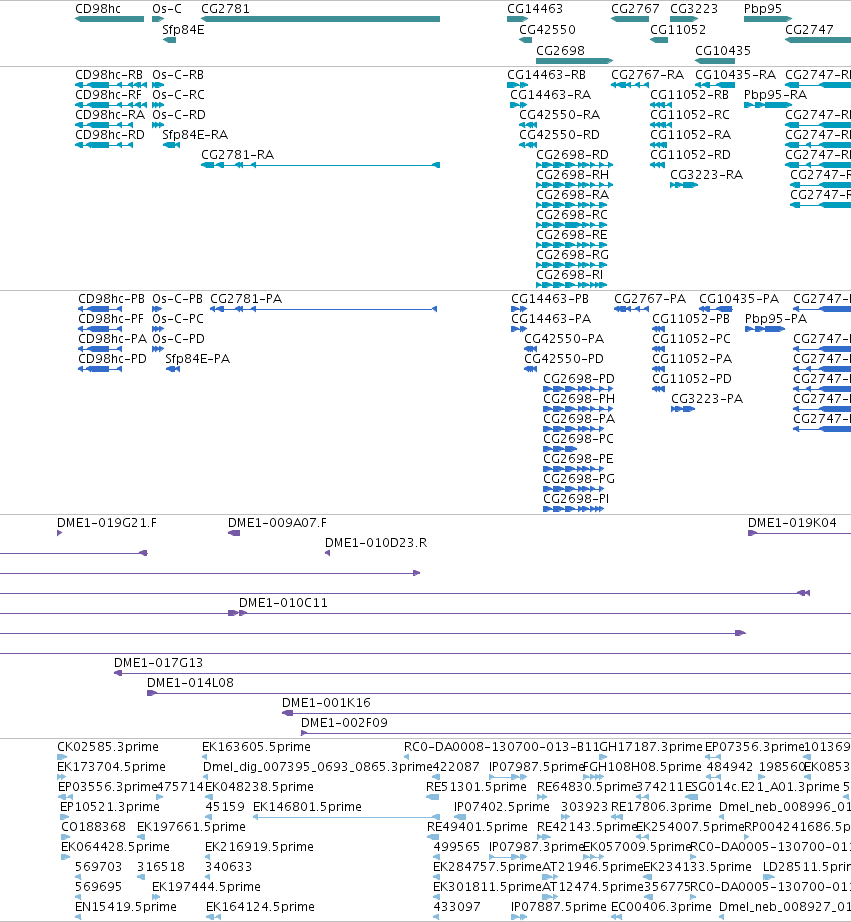This screenshot has width=851, height=922.
Task: Click the CG14463 gene label
Action: point(535,9)
